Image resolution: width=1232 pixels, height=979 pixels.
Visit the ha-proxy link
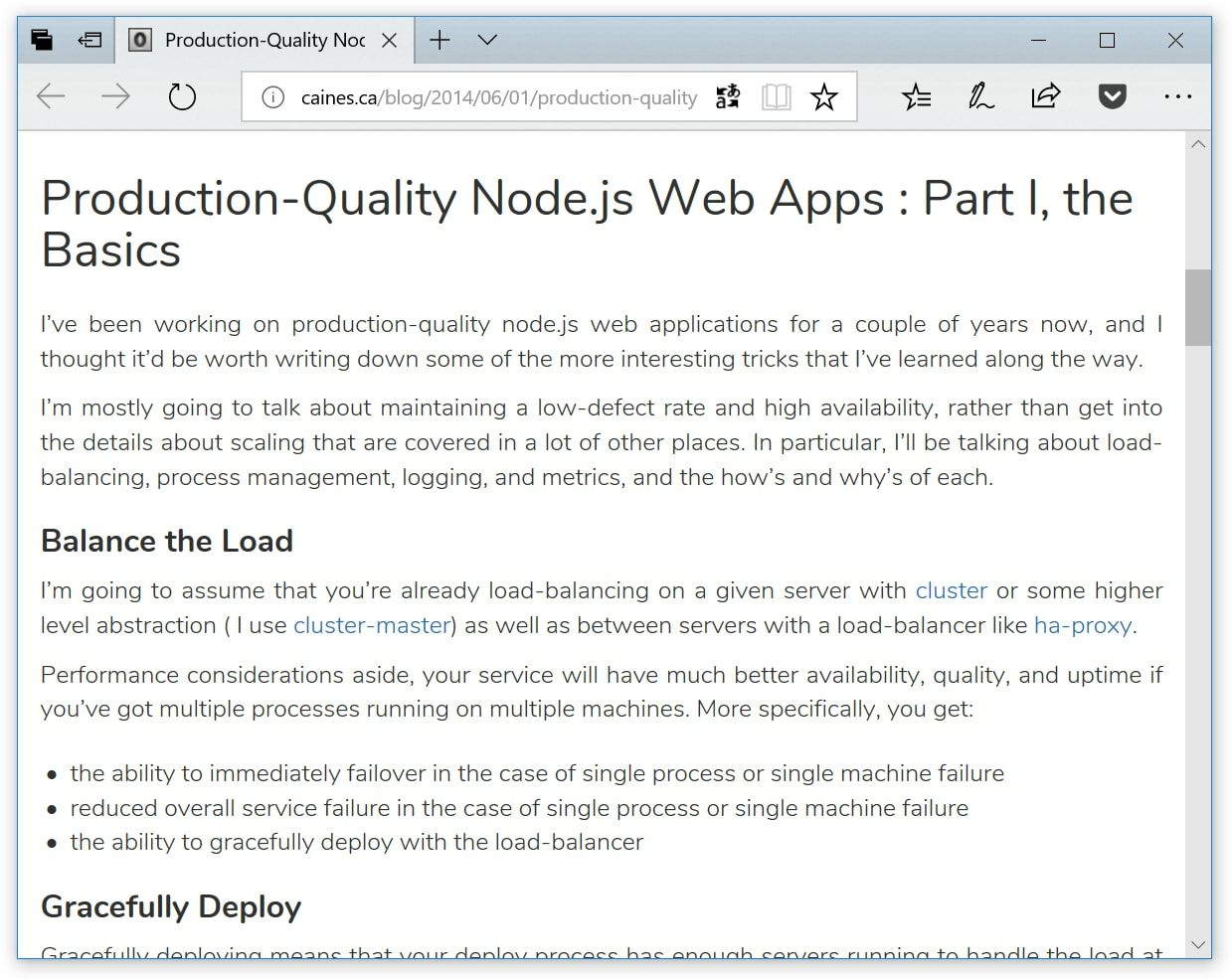click(x=1083, y=625)
